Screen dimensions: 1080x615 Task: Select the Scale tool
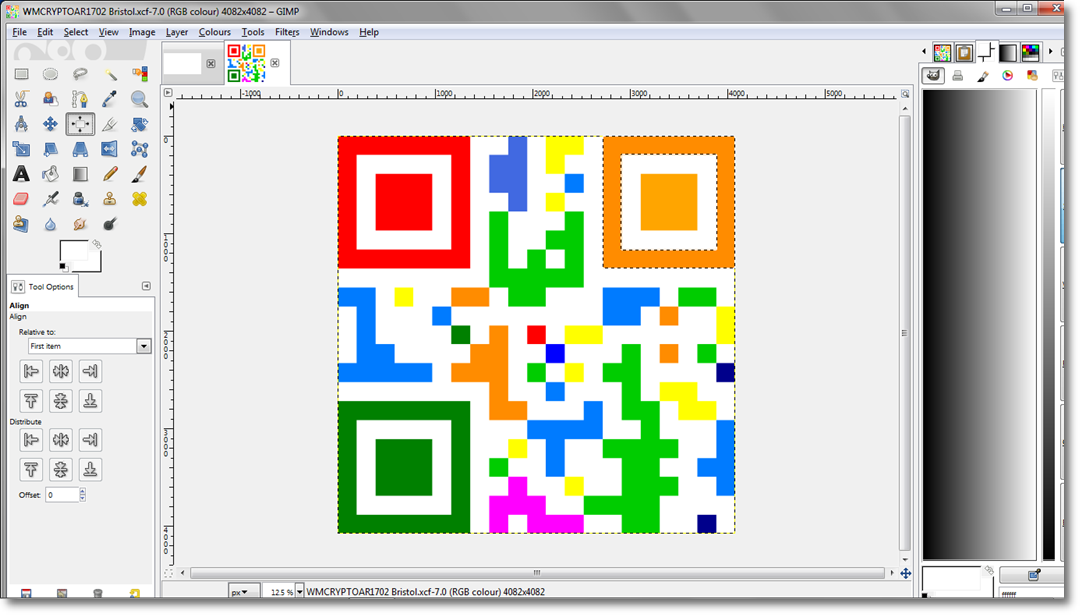[21, 149]
